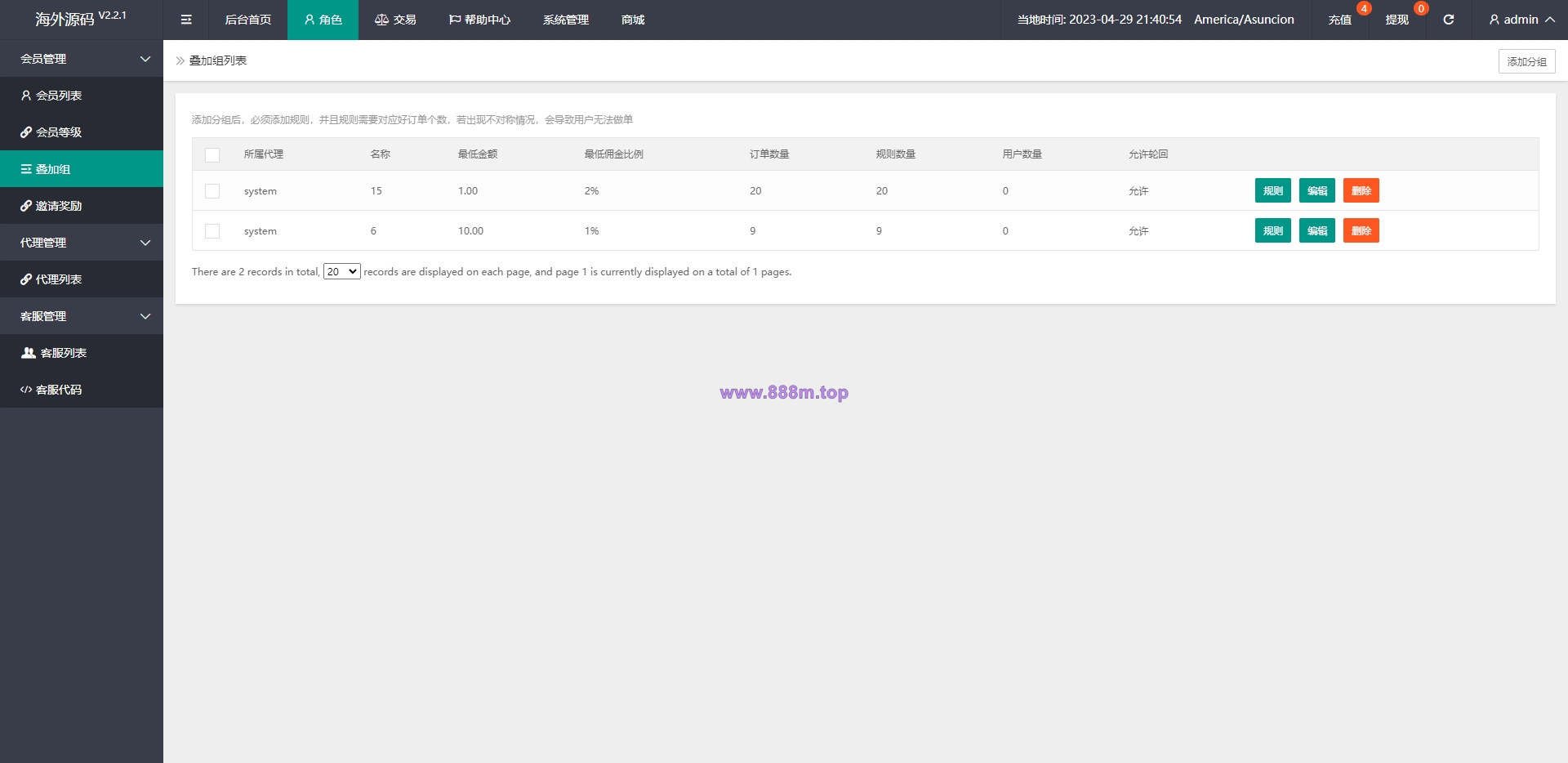Click the 允许轮回 column header

[x=1148, y=154]
